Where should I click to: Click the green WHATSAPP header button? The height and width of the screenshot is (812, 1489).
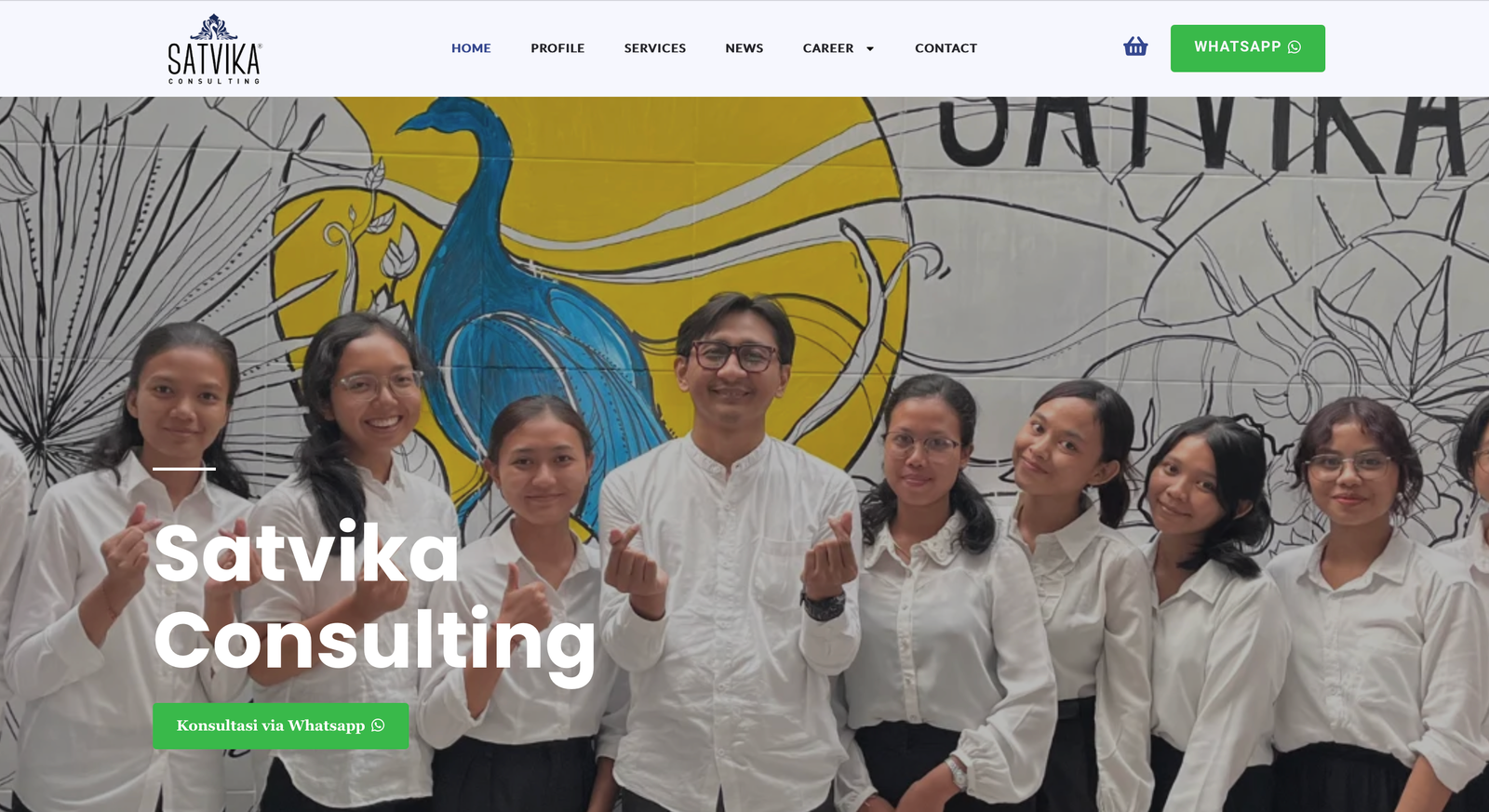click(x=1248, y=48)
